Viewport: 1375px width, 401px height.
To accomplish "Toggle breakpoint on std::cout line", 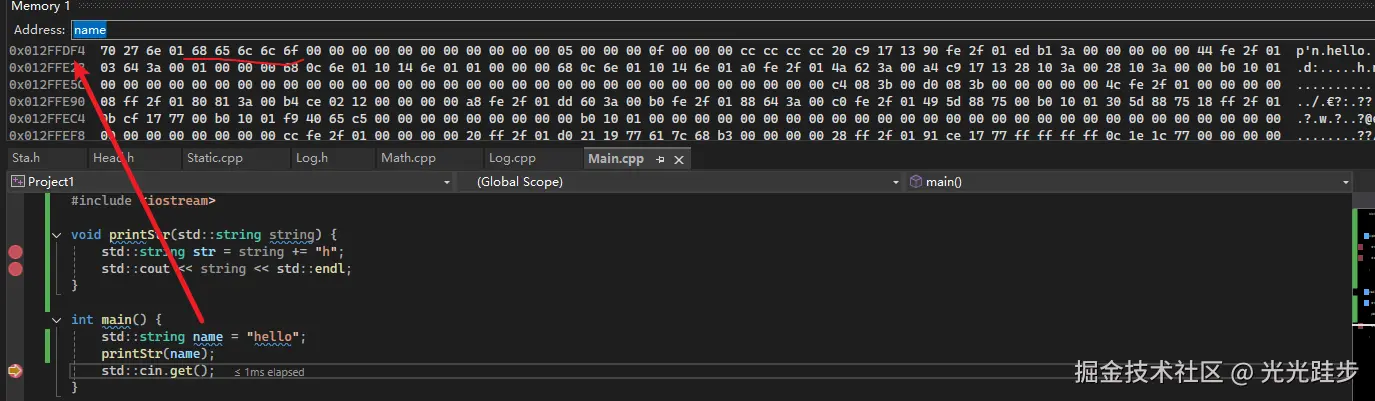I will (x=15, y=269).
